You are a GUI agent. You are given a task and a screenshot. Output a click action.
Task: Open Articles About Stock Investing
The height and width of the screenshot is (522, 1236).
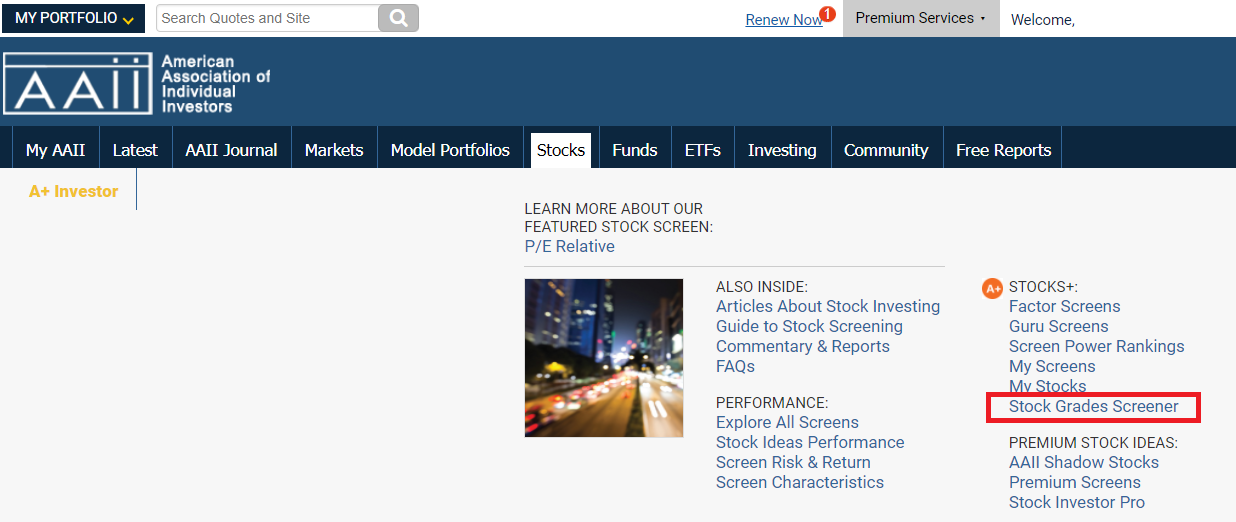pyautogui.click(x=828, y=306)
